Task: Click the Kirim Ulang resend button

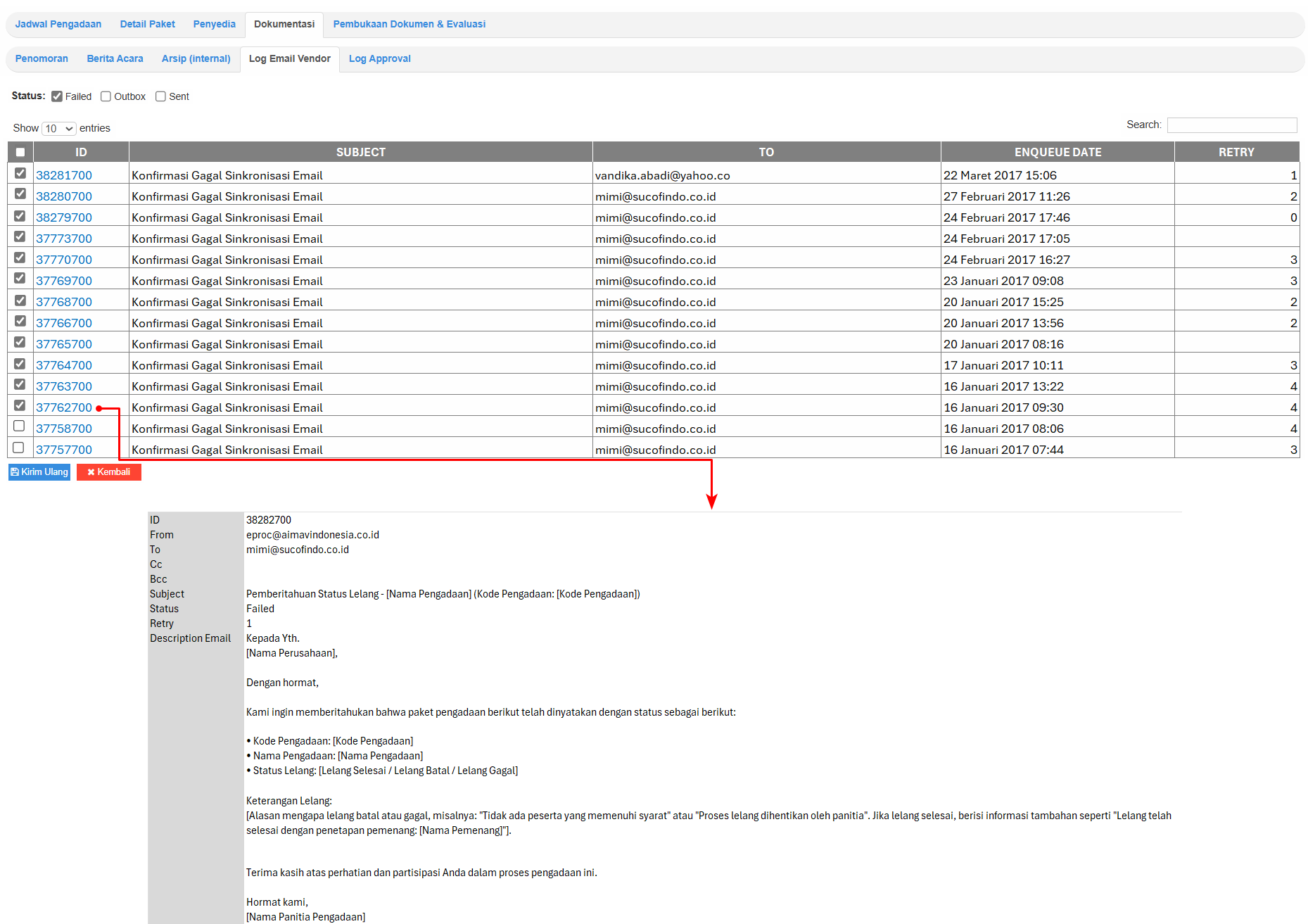Action: click(39, 472)
